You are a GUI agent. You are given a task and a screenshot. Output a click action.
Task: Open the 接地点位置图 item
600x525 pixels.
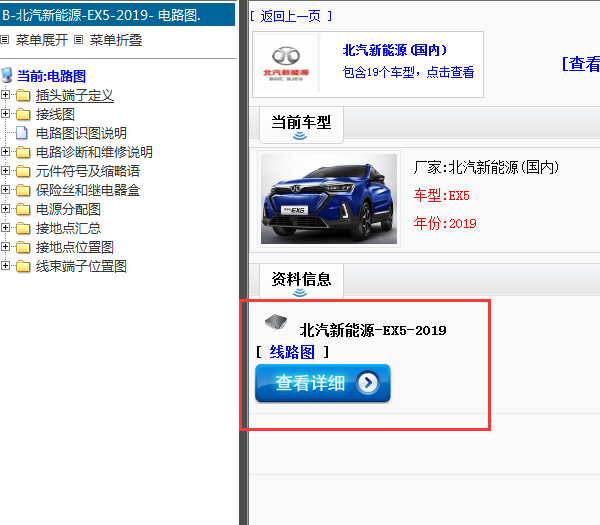[75, 247]
